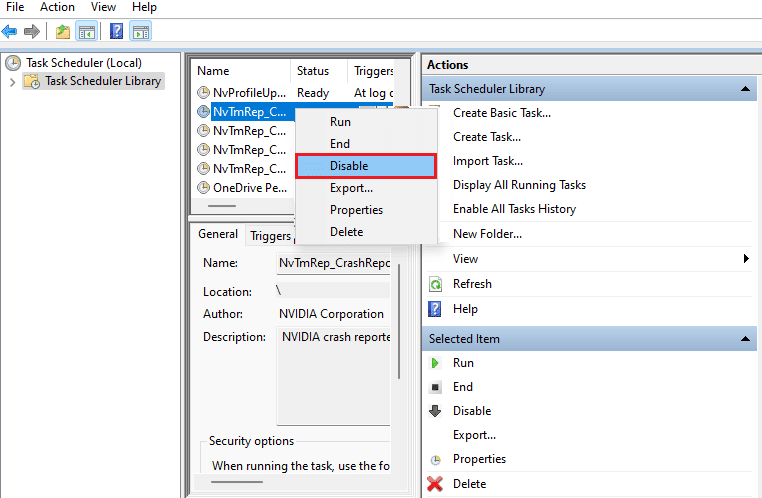Click Display All Running Tasks
The image size is (762, 498).
point(519,185)
